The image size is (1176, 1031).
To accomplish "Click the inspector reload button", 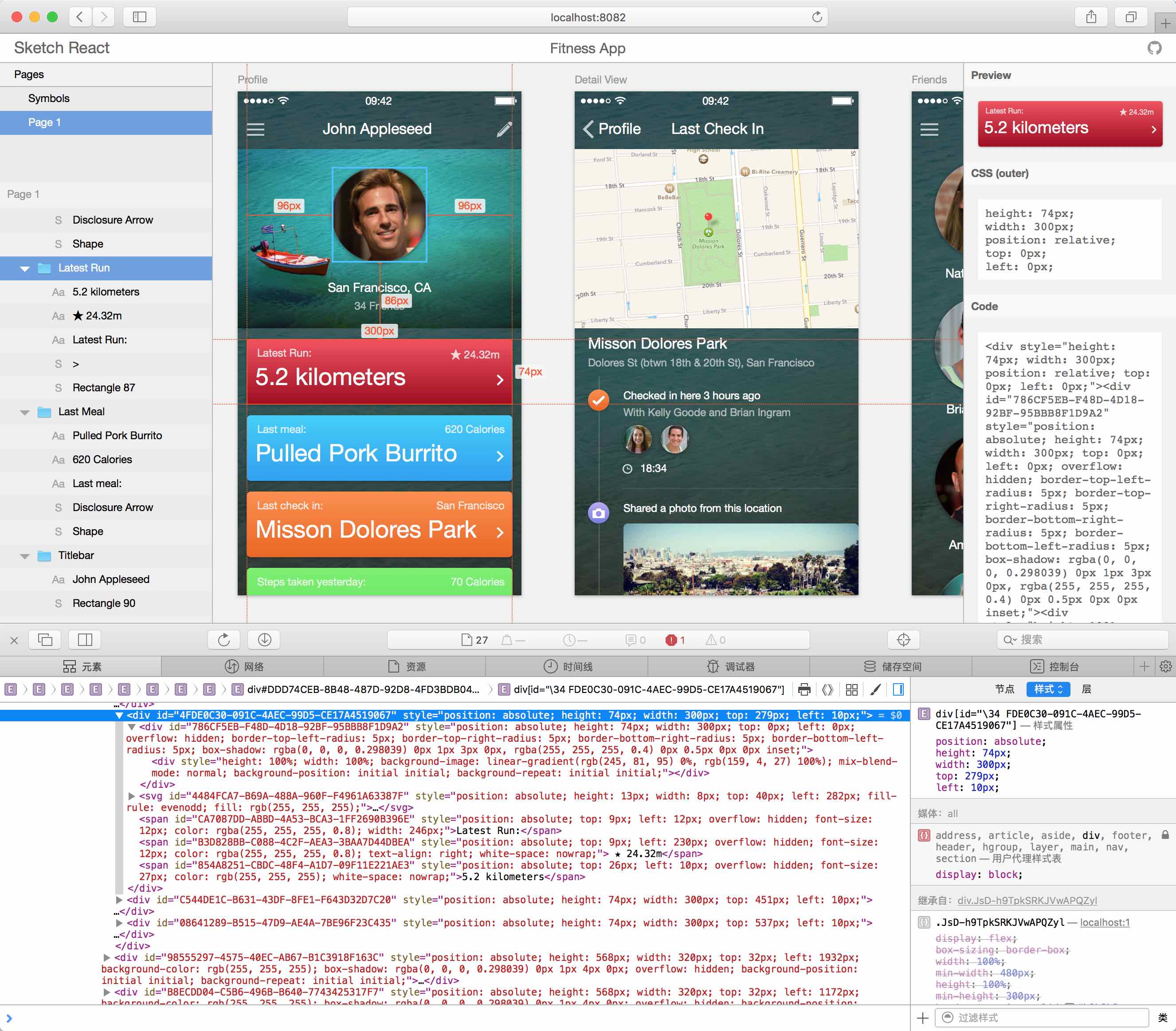I will coord(223,640).
